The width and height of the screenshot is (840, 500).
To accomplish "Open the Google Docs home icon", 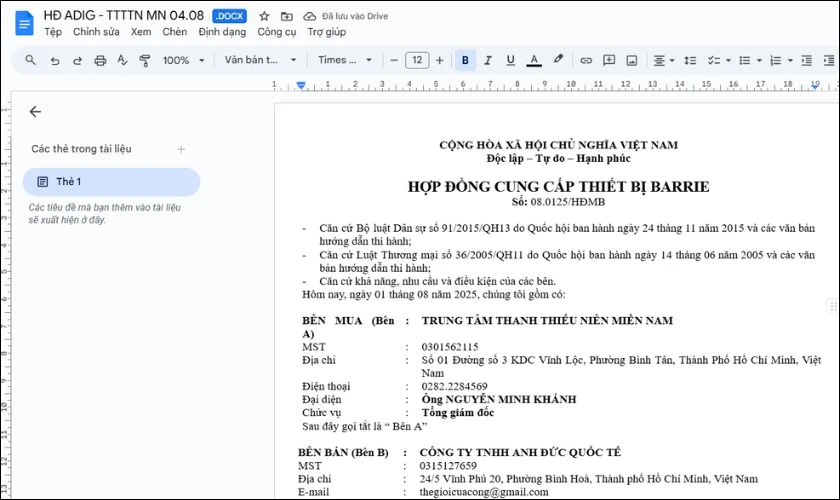I will (24, 24).
